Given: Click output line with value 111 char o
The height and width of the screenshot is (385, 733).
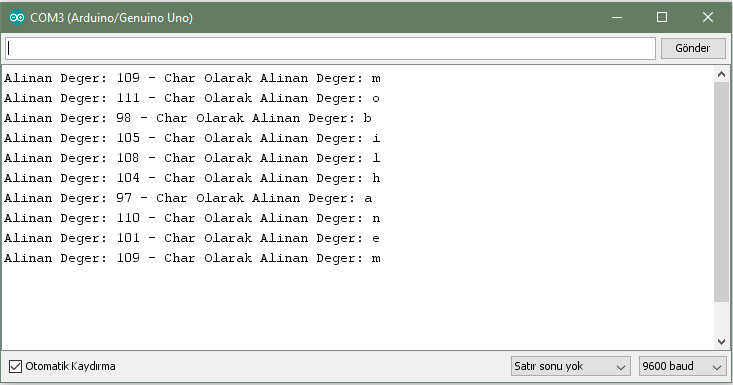Looking at the screenshot, I should click(x=192, y=98).
